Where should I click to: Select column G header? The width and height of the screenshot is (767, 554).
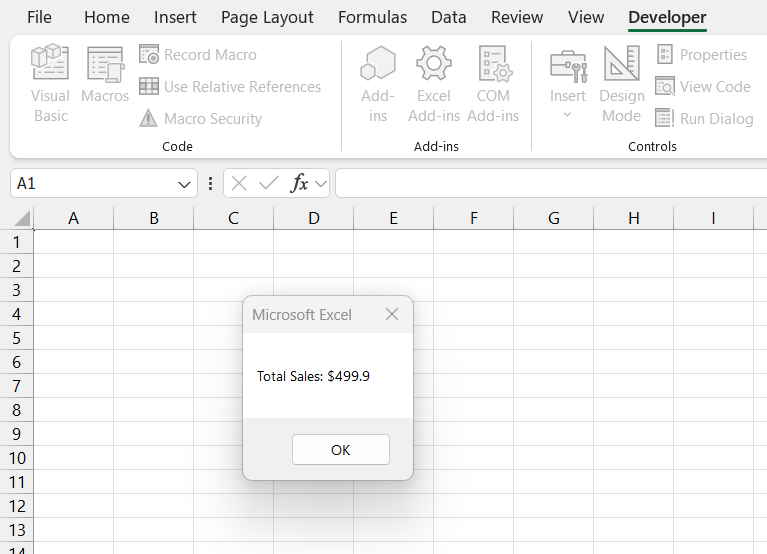pyautogui.click(x=554, y=218)
